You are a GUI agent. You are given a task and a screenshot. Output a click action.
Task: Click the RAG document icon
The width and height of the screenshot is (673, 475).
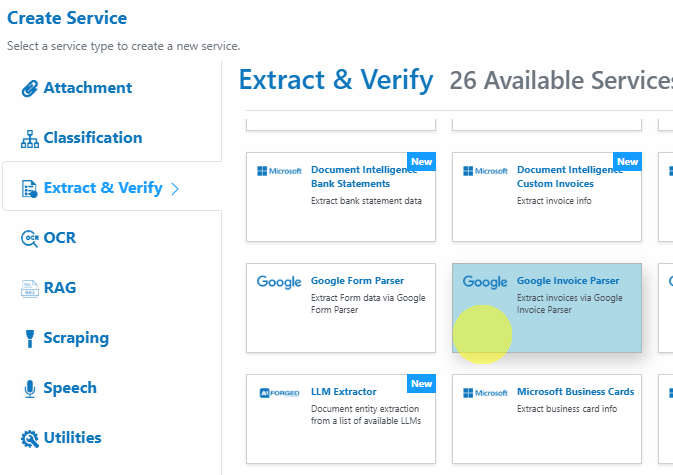coord(30,288)
